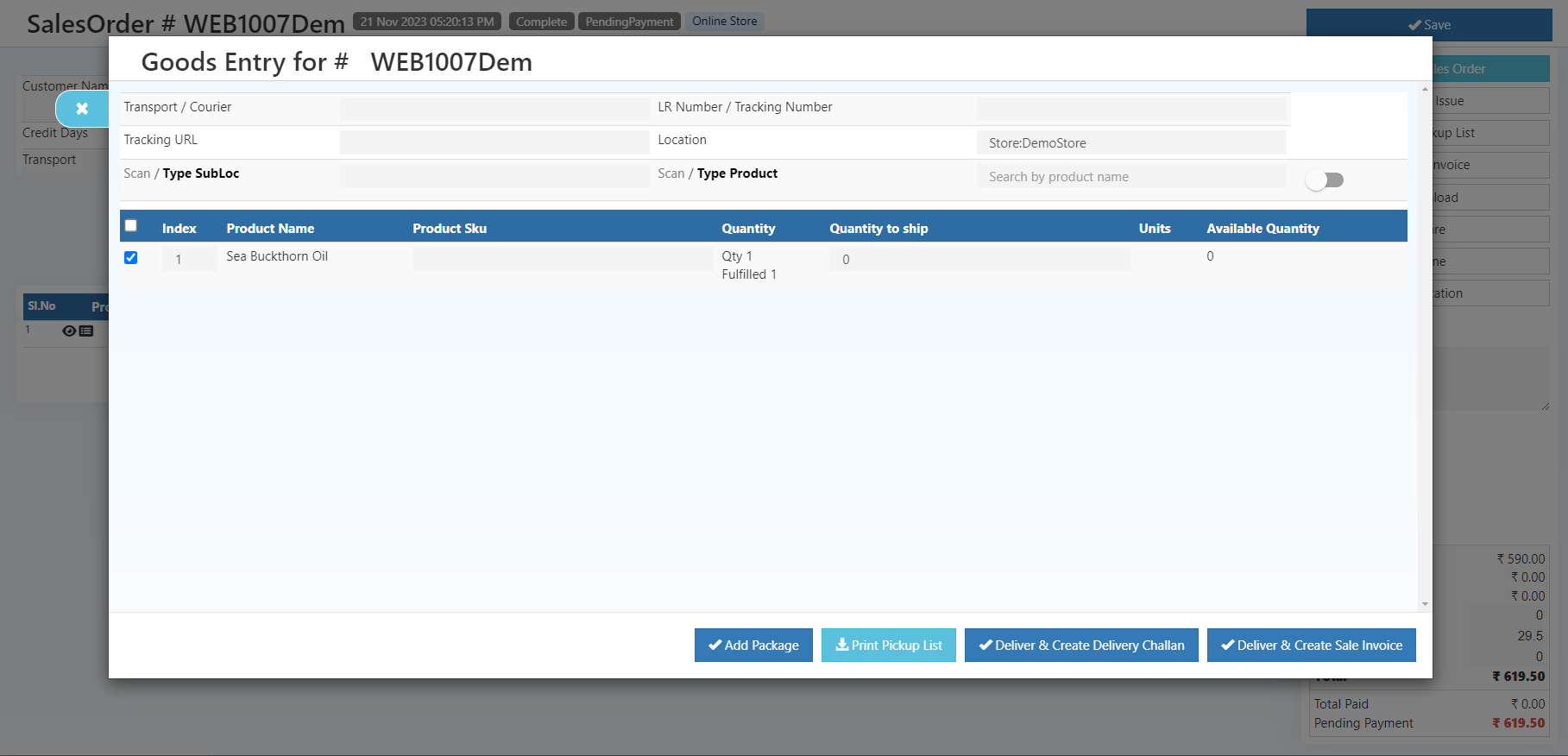Uncheck the Sea Buckthorn Oil row checkbox
The image size is (1568, 756).
pos(131,257)
